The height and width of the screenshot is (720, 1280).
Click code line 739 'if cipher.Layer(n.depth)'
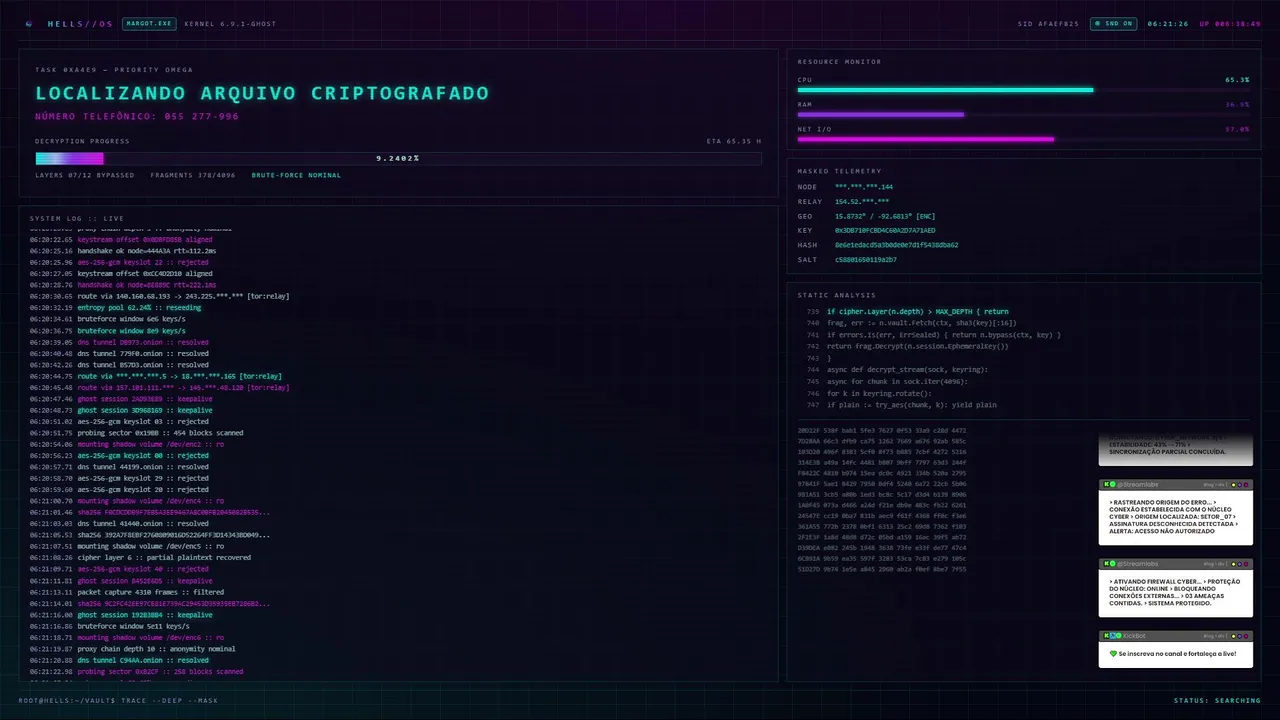pyautogui.click(x=917, y=312)
